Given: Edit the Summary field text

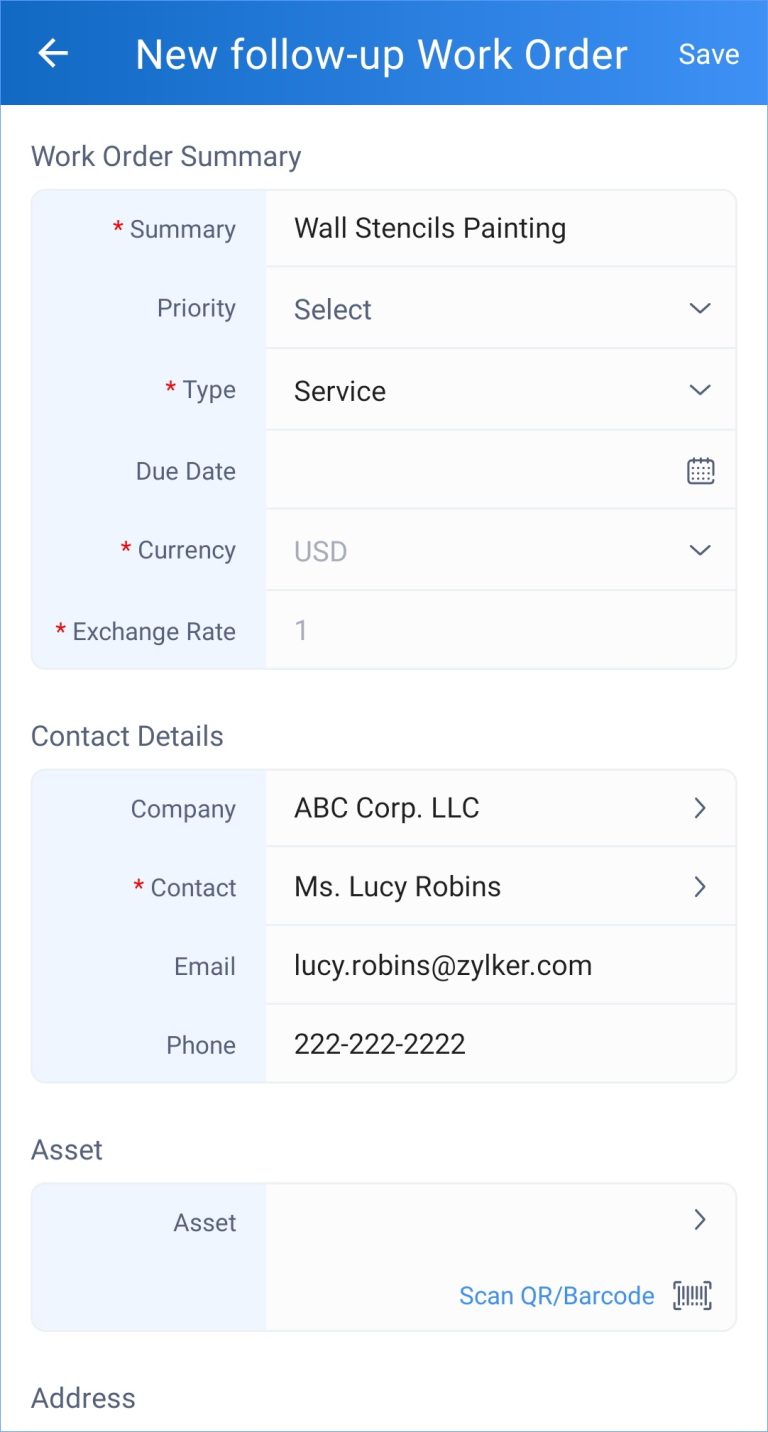Looking at the screenshot, I should tap(430, 229).
